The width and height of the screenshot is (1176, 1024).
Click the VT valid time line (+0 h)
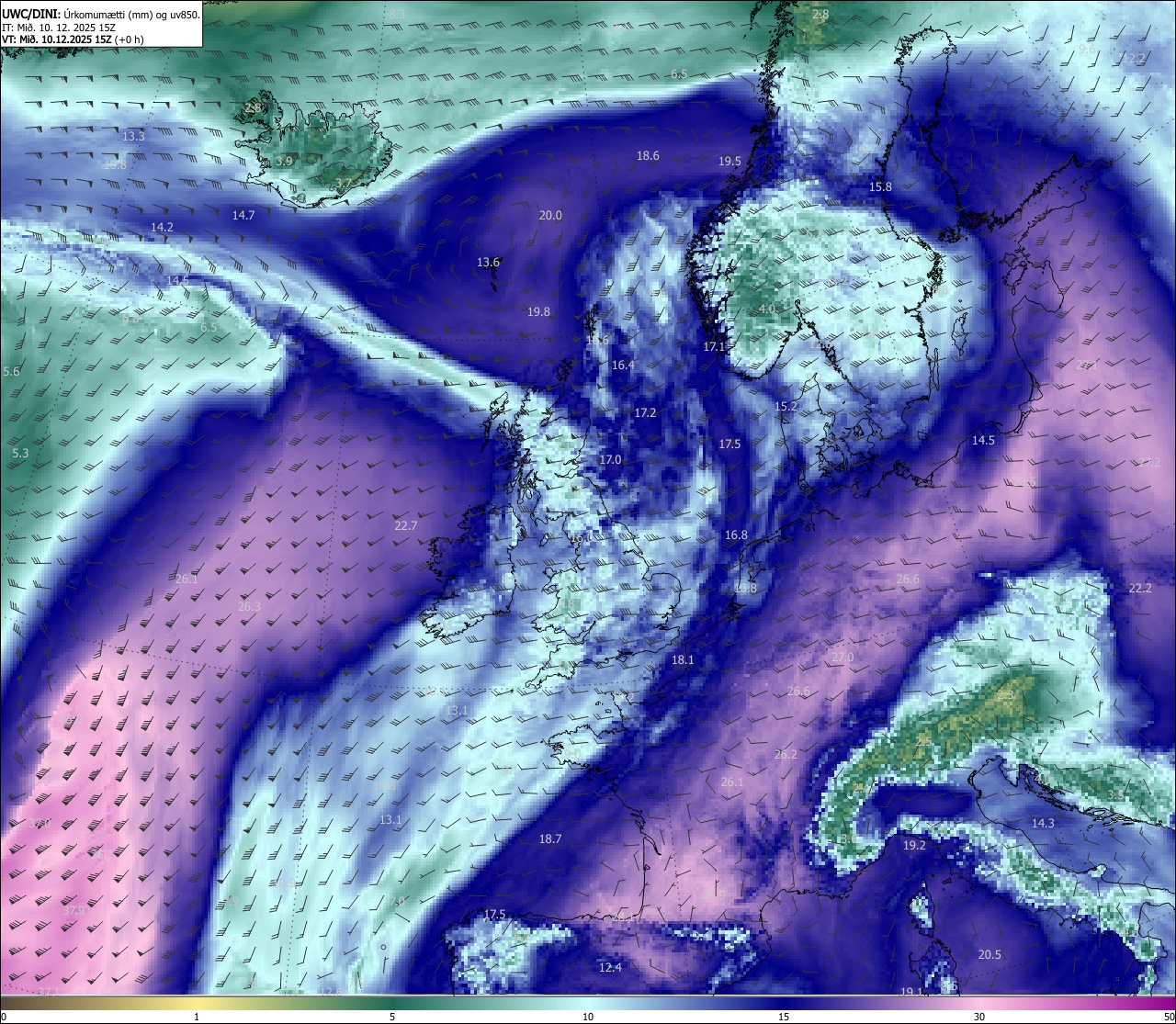[73, 39]
